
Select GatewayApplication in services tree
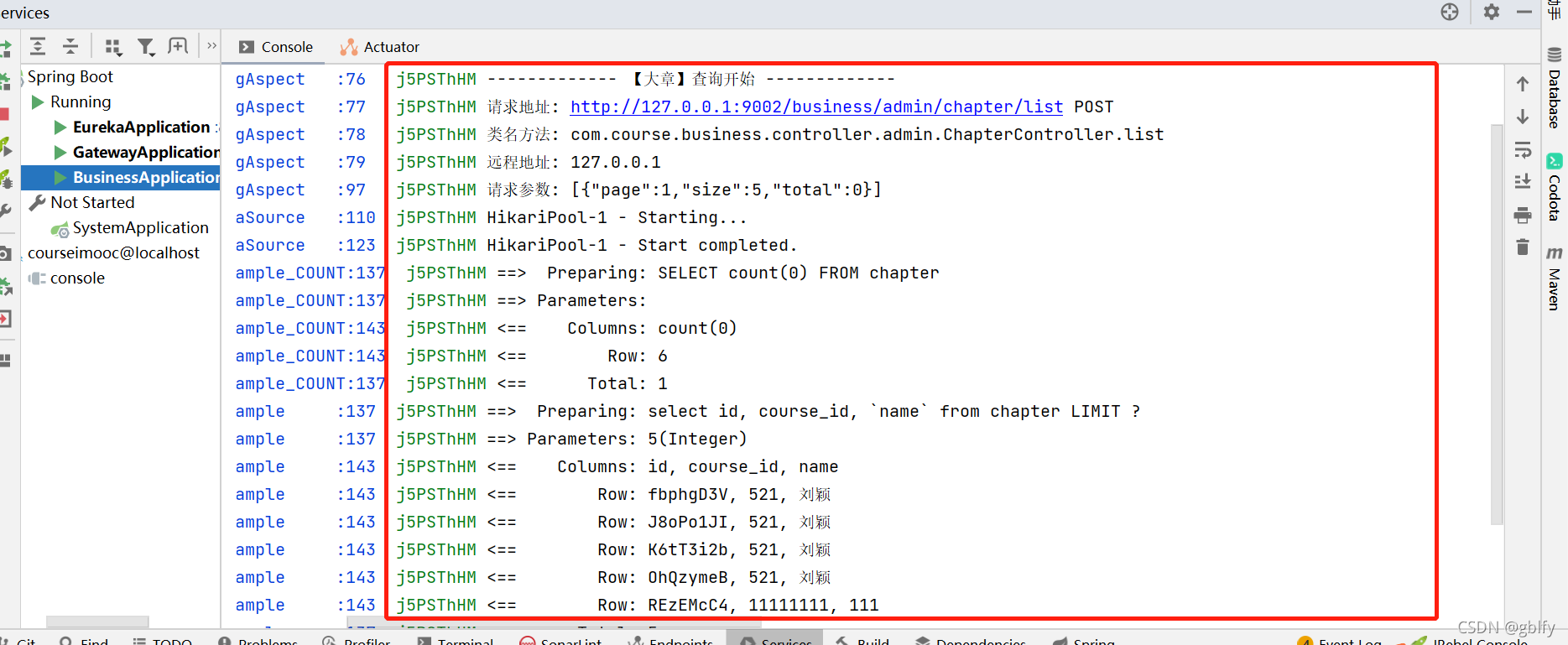coord(146,152)
